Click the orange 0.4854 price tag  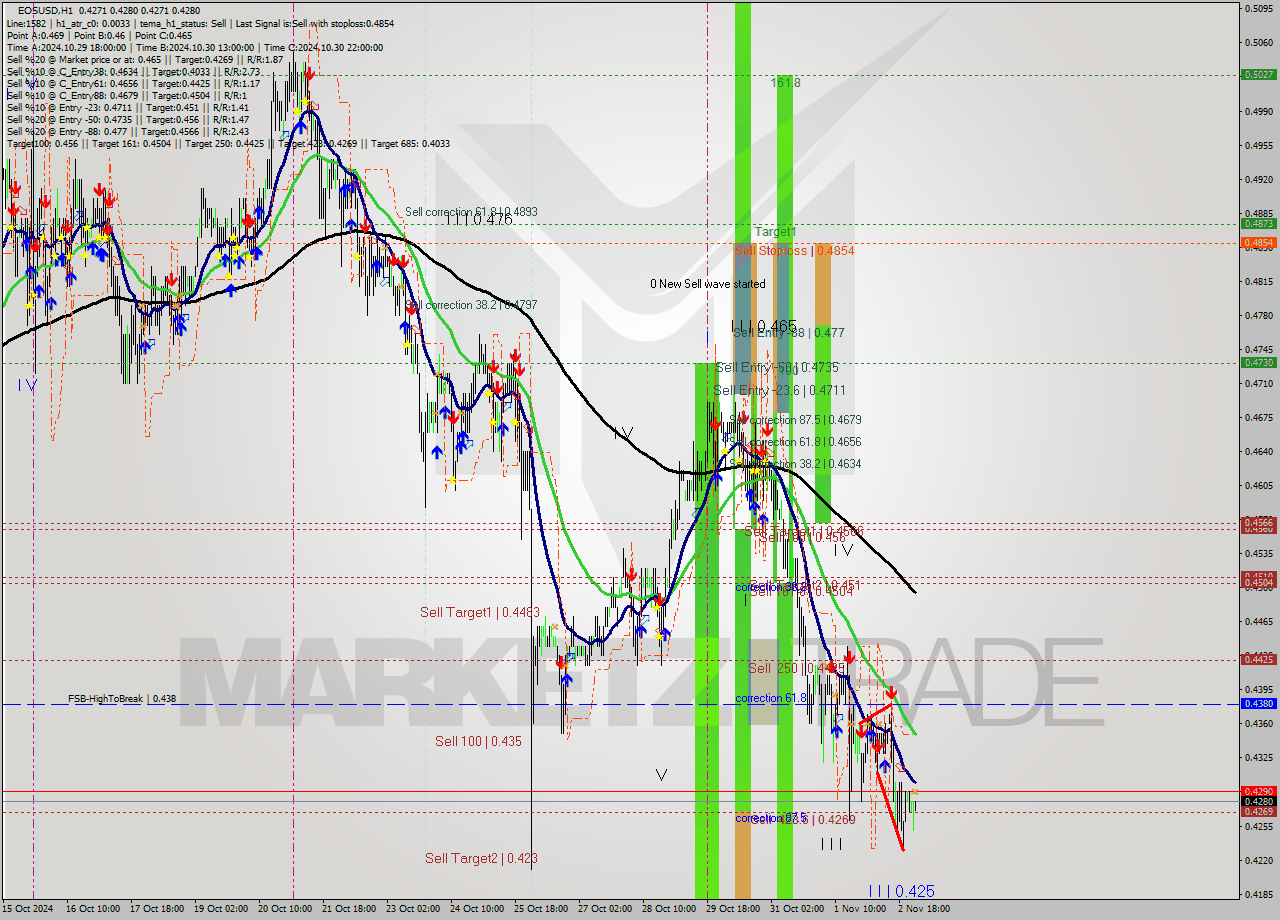[x=1257, y=243]
